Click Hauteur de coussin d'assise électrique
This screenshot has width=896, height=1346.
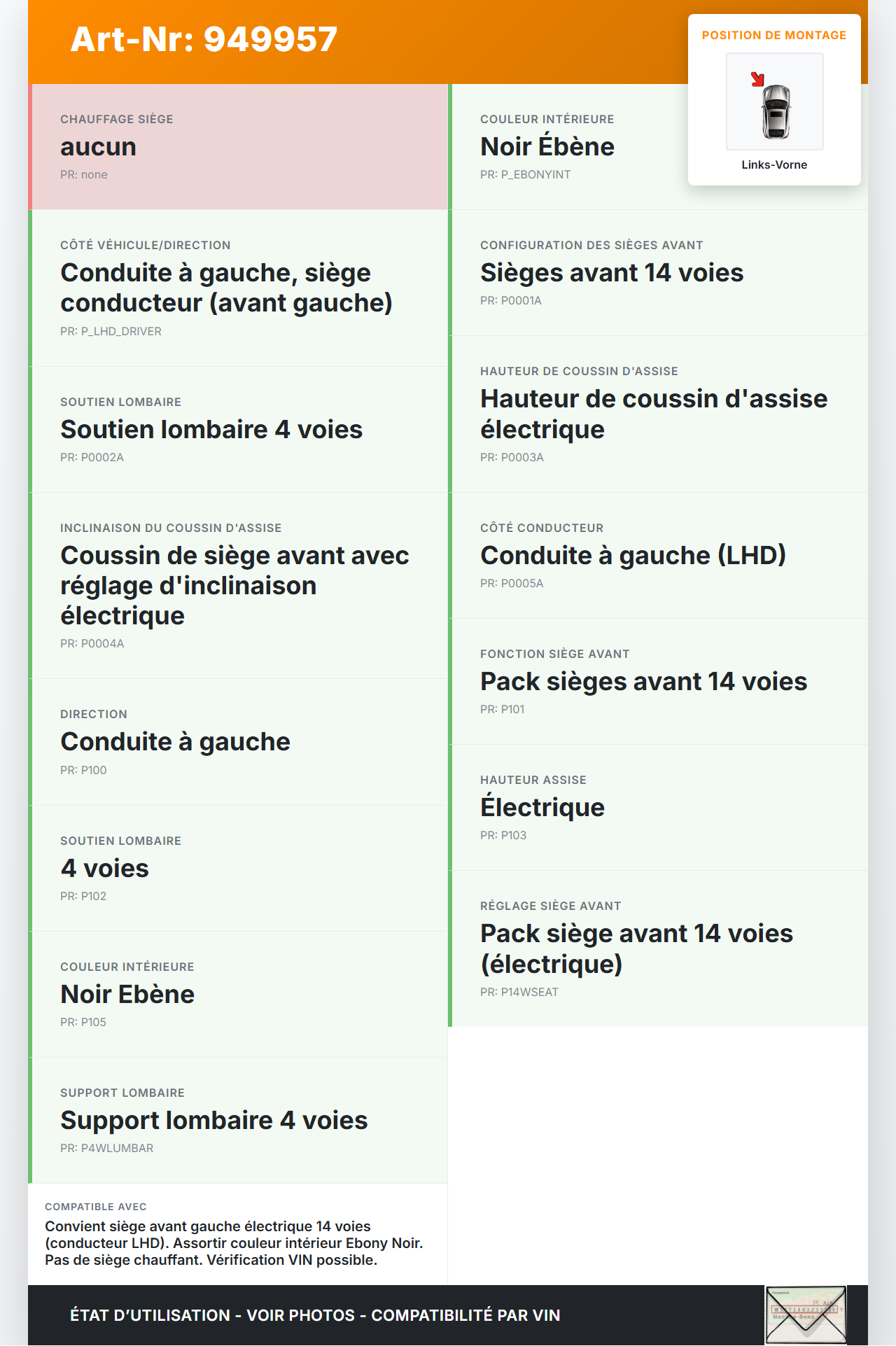pos(653,414)
